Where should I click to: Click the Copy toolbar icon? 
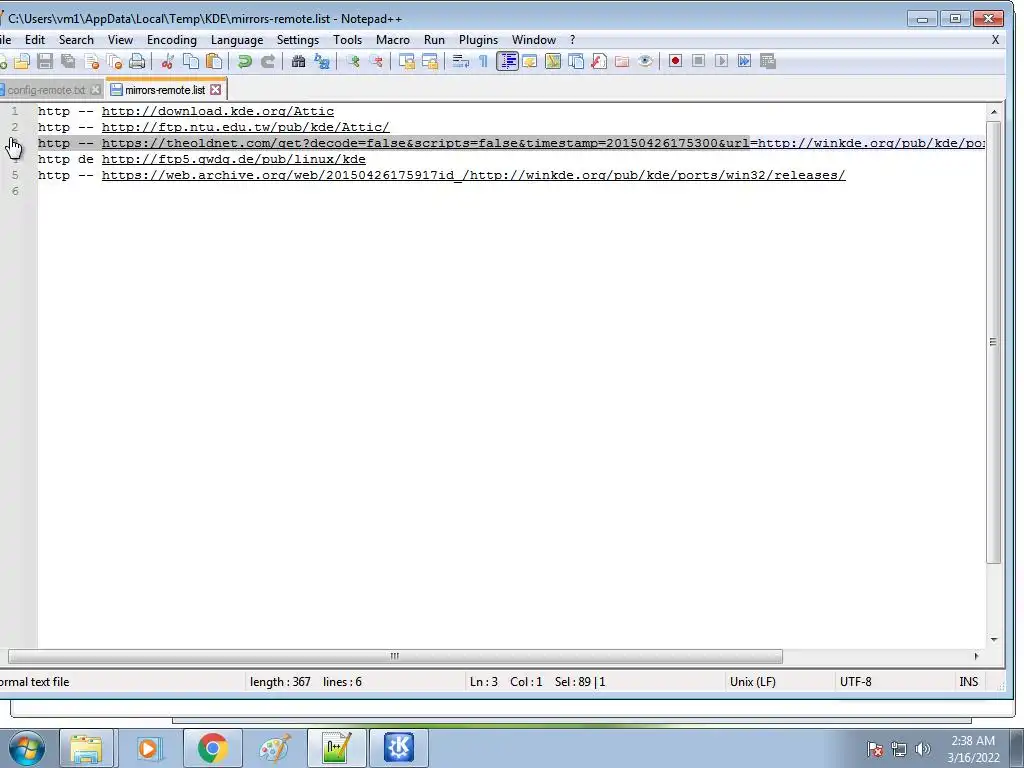click(191, 61)
